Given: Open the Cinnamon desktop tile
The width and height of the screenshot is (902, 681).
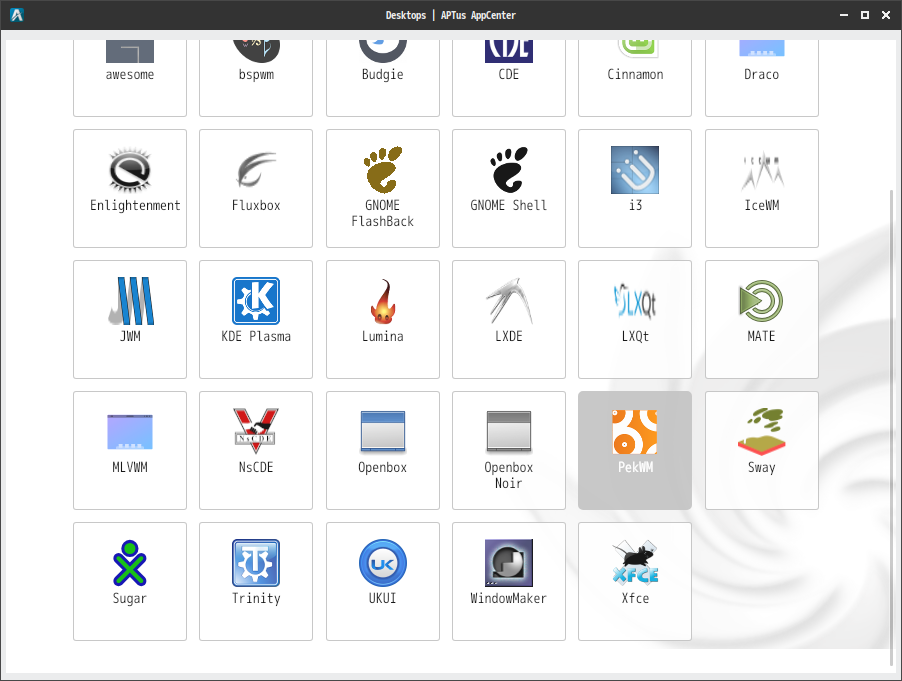Looking at the screenshot, I should [635, 76].
